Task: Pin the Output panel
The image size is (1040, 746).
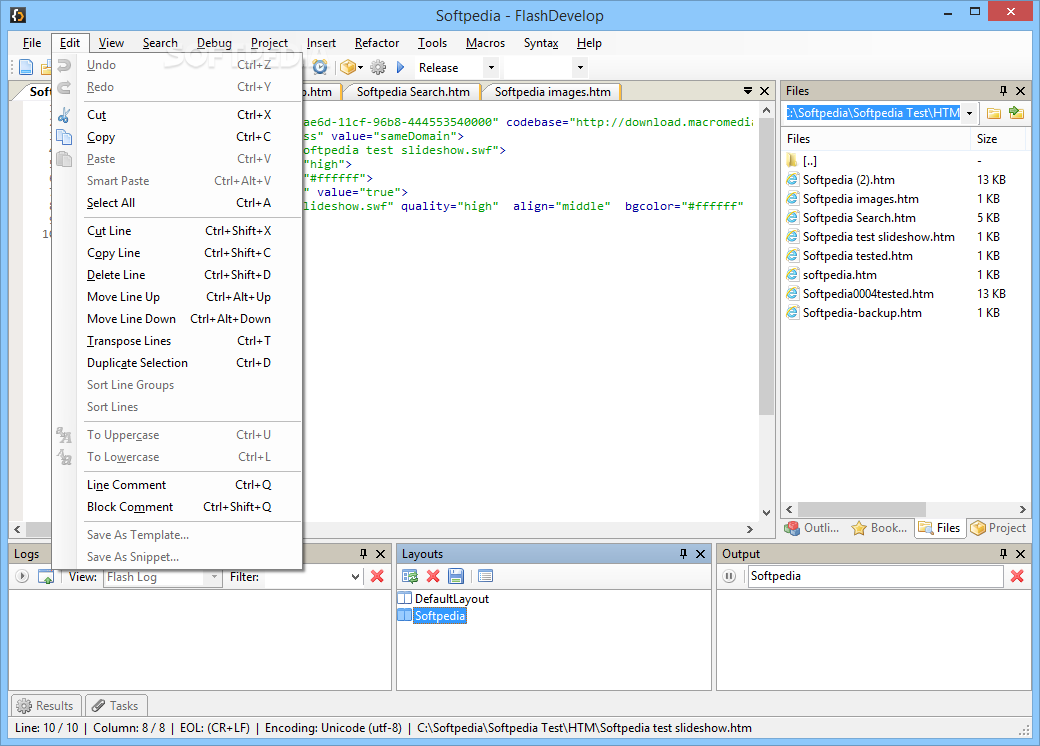Action: [x=1003, y=554]
